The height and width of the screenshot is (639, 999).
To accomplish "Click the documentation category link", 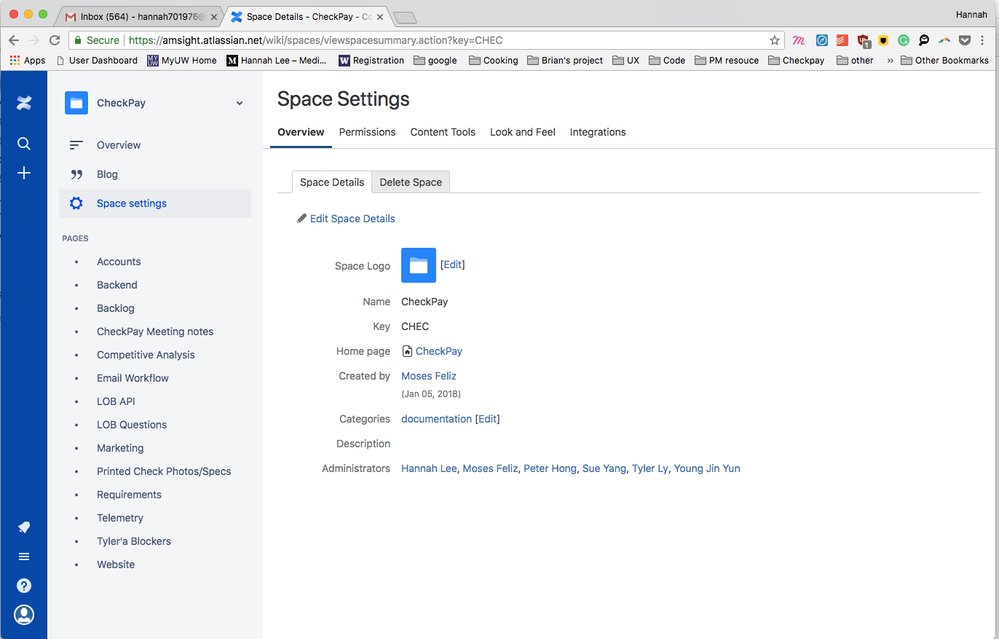I will coord(436,419).
